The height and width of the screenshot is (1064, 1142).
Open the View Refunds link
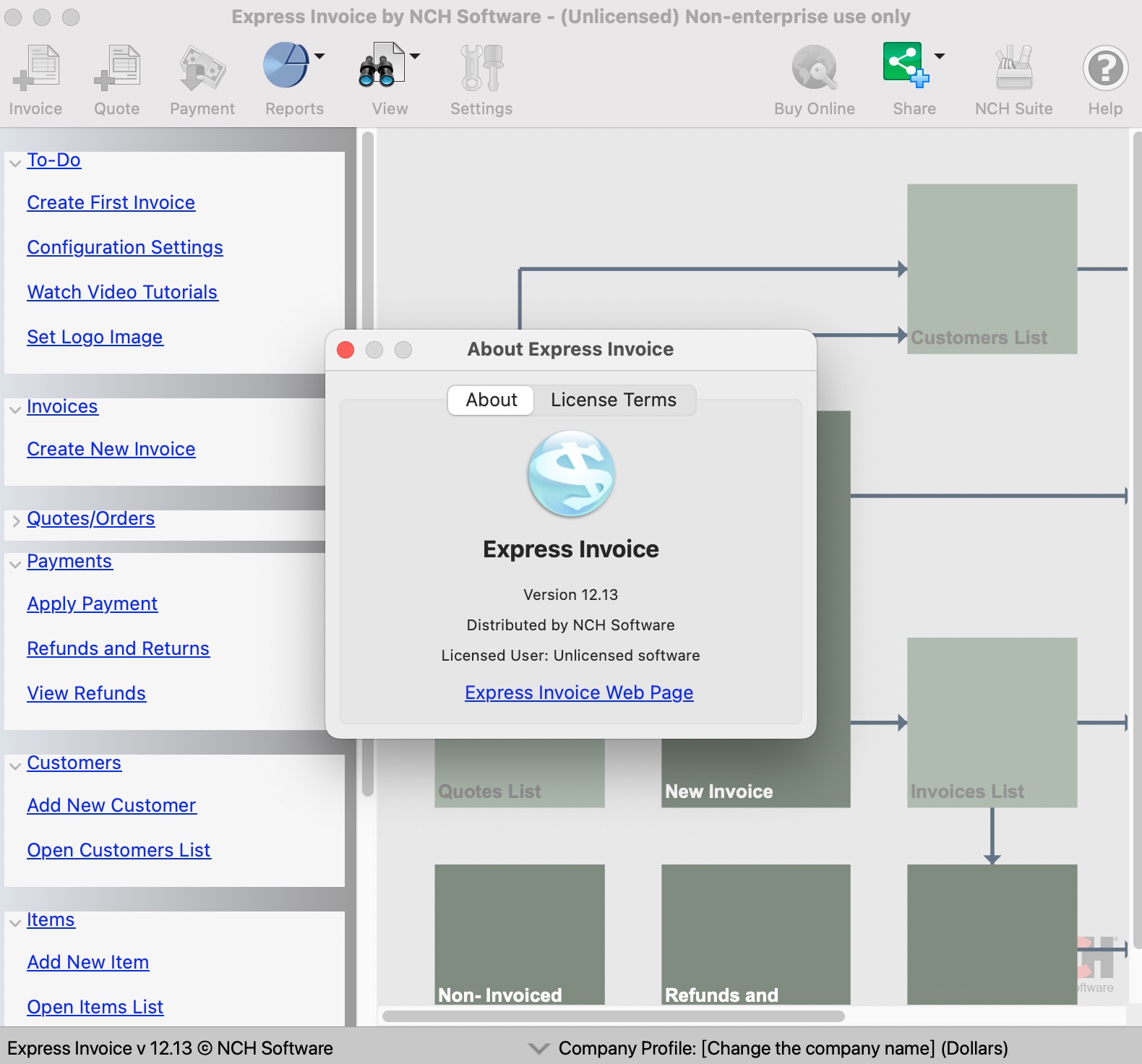[87, 693]
